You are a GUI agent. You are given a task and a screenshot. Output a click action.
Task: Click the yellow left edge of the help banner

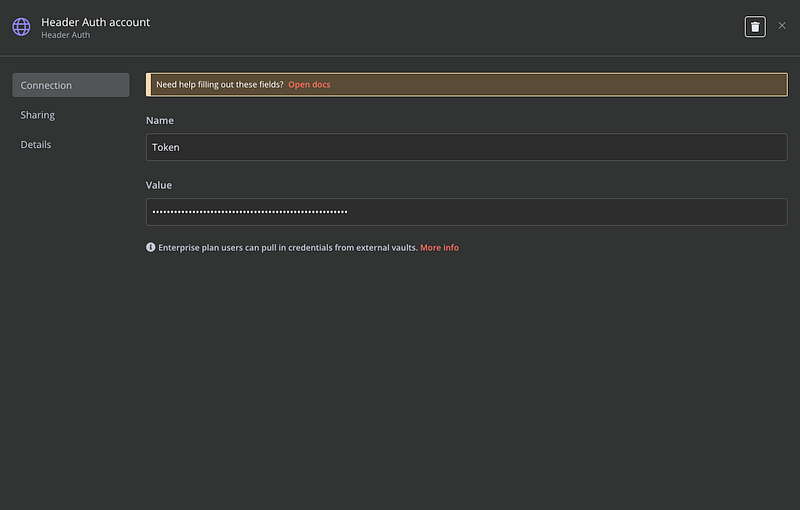[x=148, y=85]
